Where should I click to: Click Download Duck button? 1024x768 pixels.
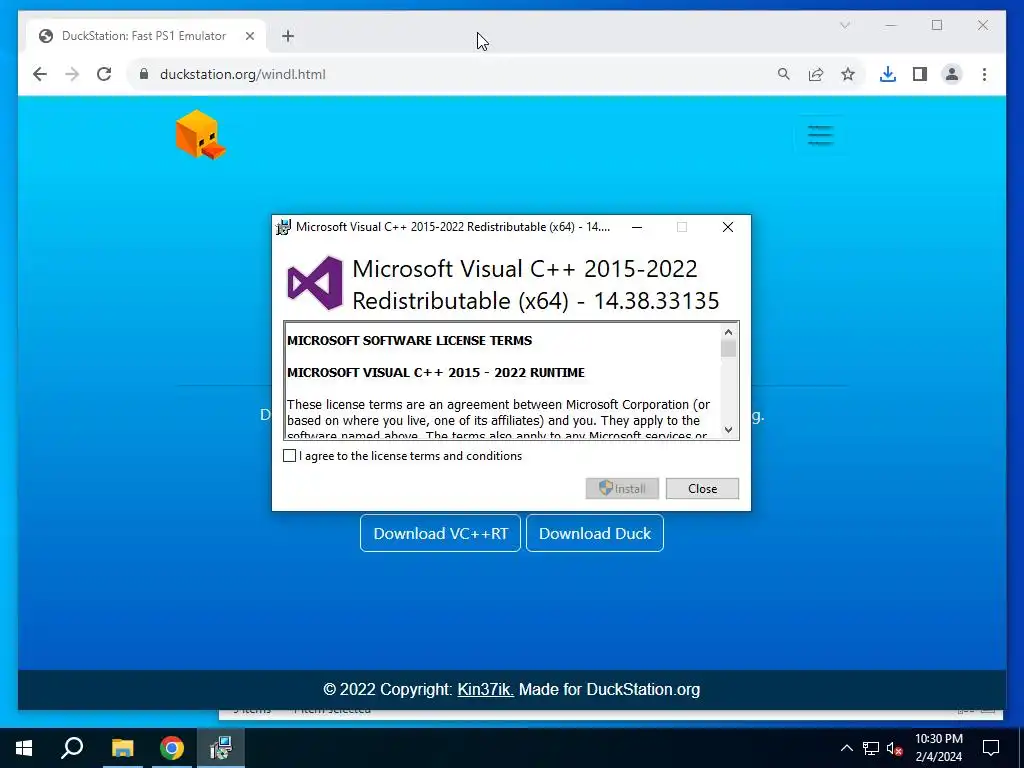click(594, 533)
